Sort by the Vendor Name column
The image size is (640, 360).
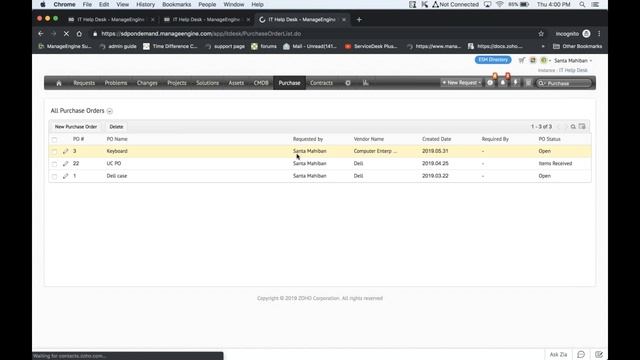tap(369, 139)
